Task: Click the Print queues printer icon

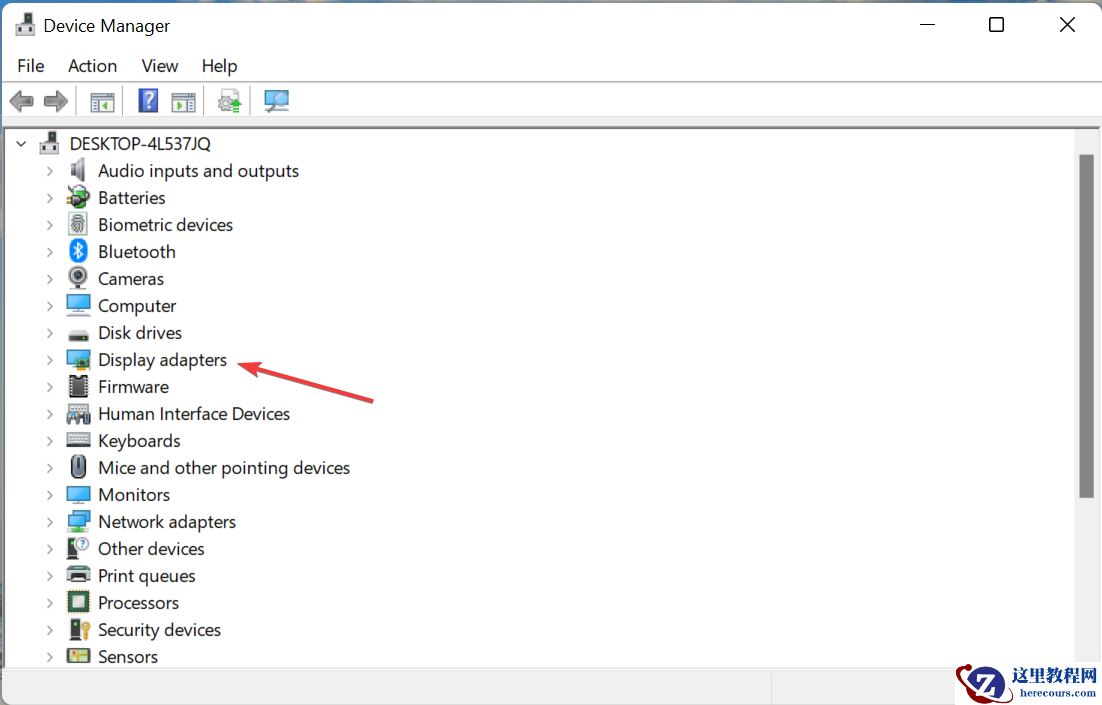Action: (78, 575)
